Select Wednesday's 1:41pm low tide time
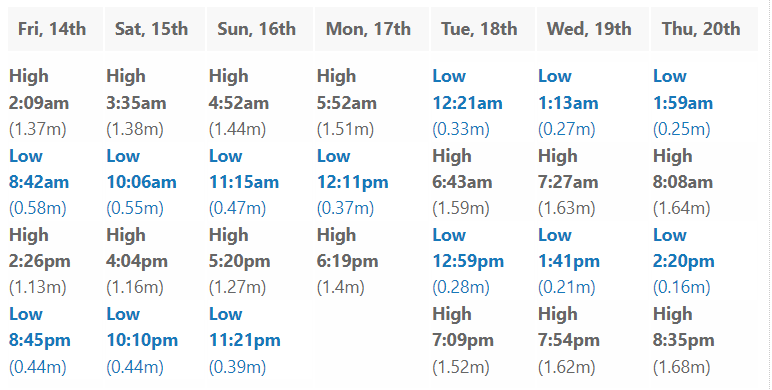The image size is (772, 390). (569, 261)
